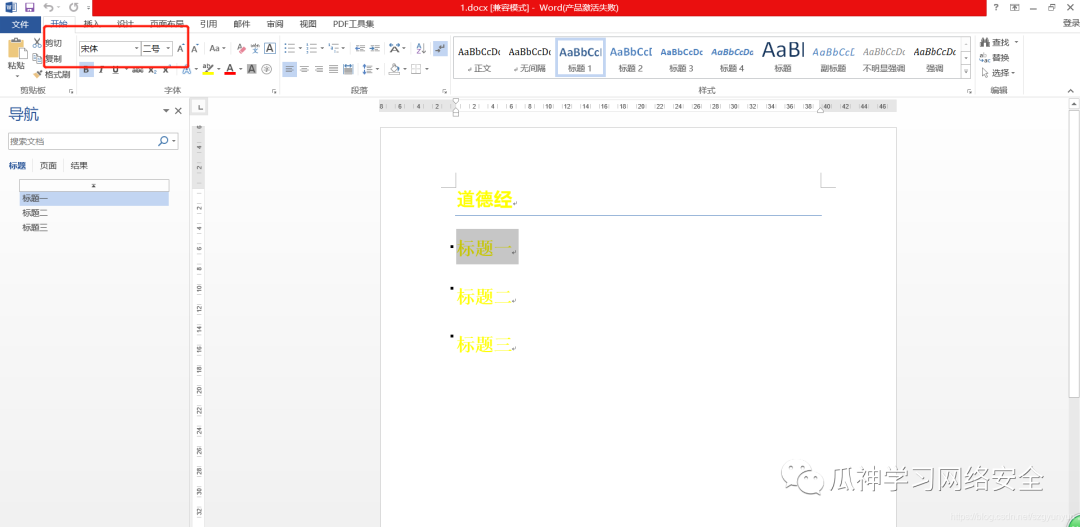The width and height of the screenshot is (1080, 527).
Task: Decrease paragraph indent
Action: (x=360, y=48)
